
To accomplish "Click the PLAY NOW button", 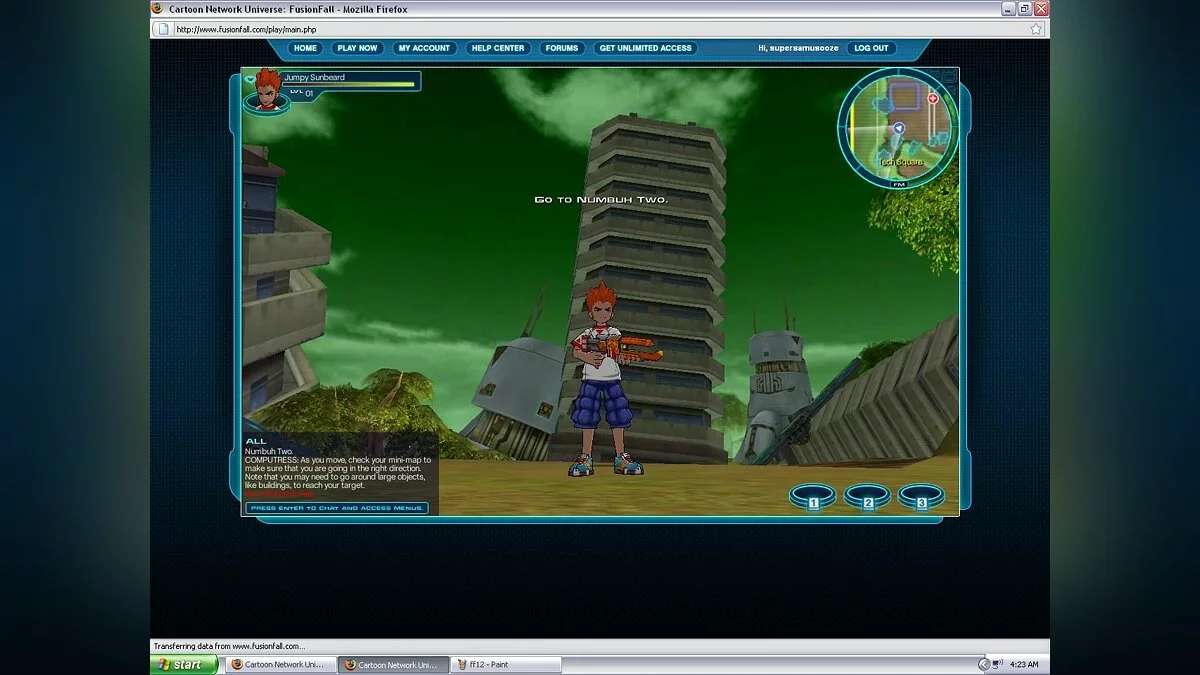I will pos(357,48).
